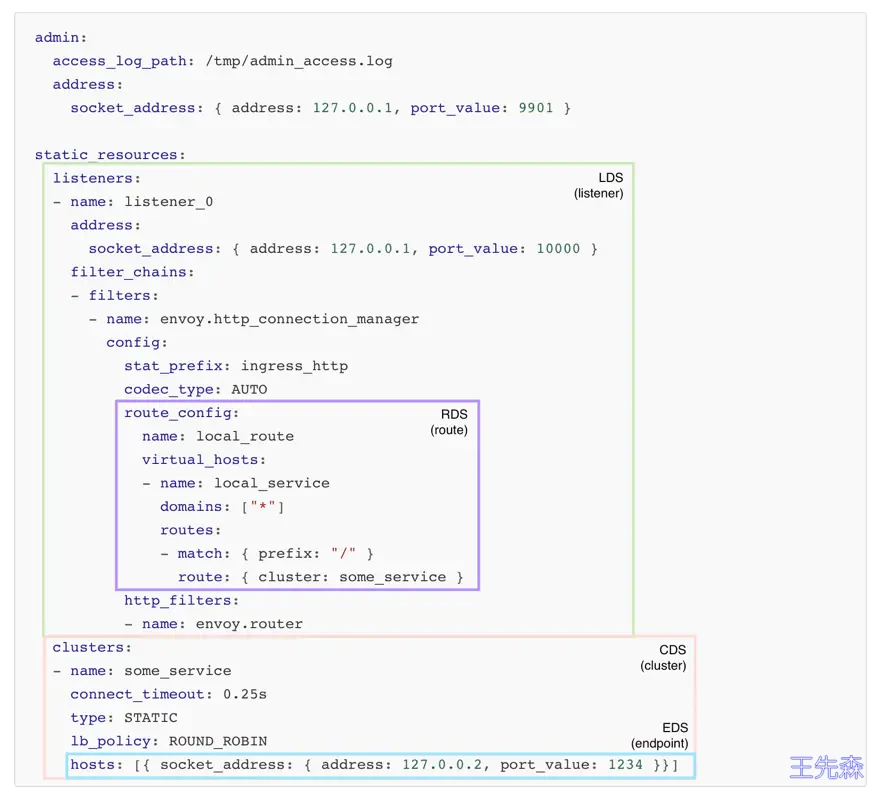The height and width of the screenshot is (800, 884).
Task: Select the 'local_route' name value
Action: point(245,436)
